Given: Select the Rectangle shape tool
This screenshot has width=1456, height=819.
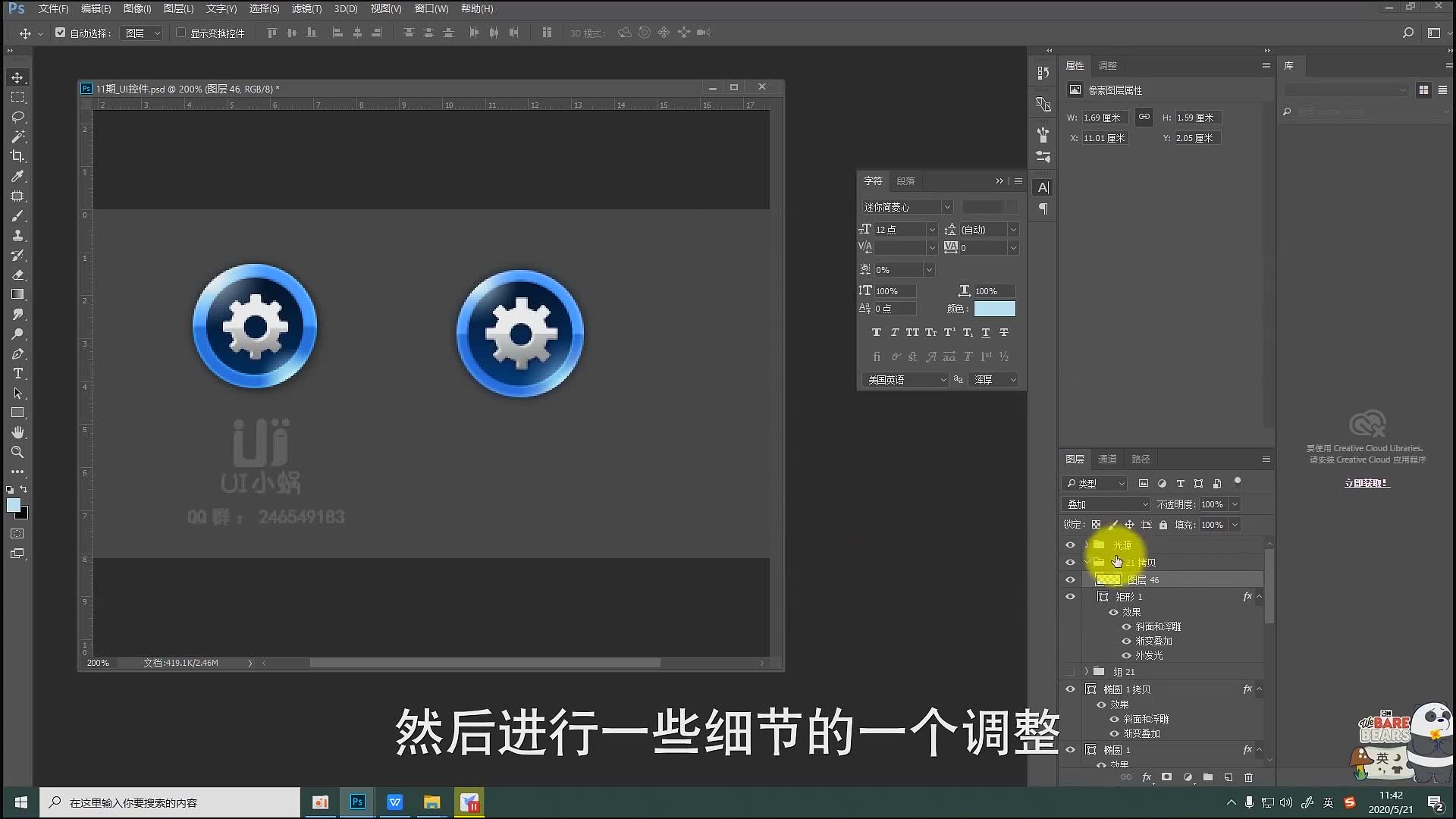Looking at the screenshot, I should (x=17, y=413).
